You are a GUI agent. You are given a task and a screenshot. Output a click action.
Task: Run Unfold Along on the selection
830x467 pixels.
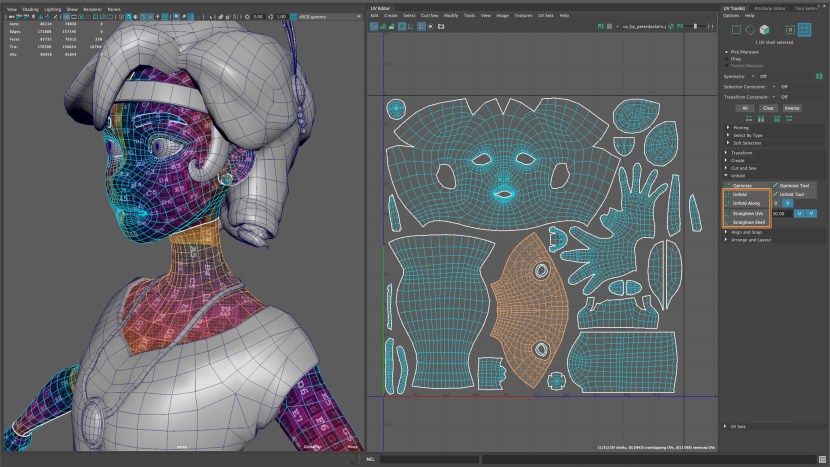pos(746,203)
